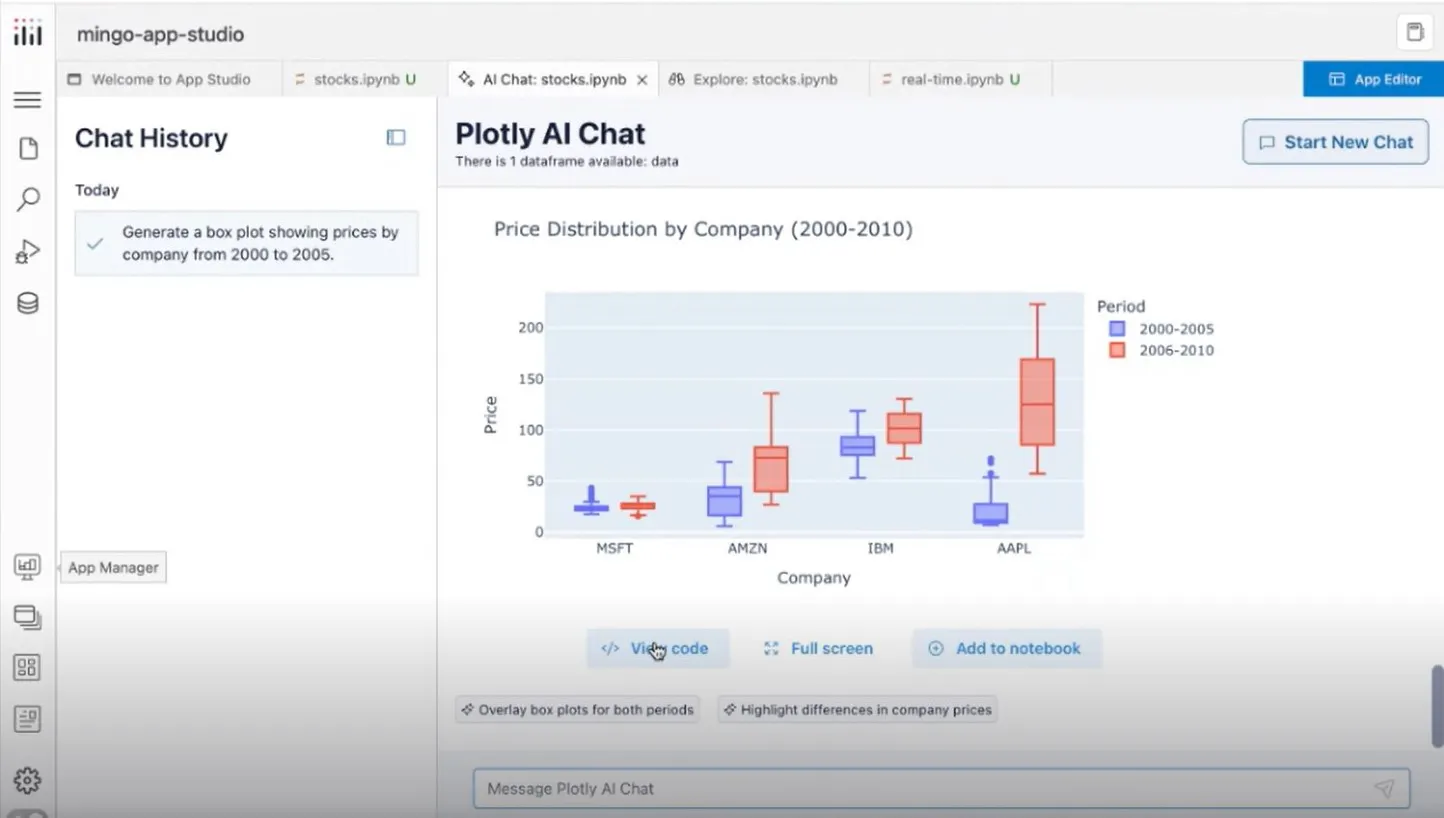Send message with paper plane icon
Image resolution: width=1444 pixels, height=818 pixels.
click(x=1384, y=789)
